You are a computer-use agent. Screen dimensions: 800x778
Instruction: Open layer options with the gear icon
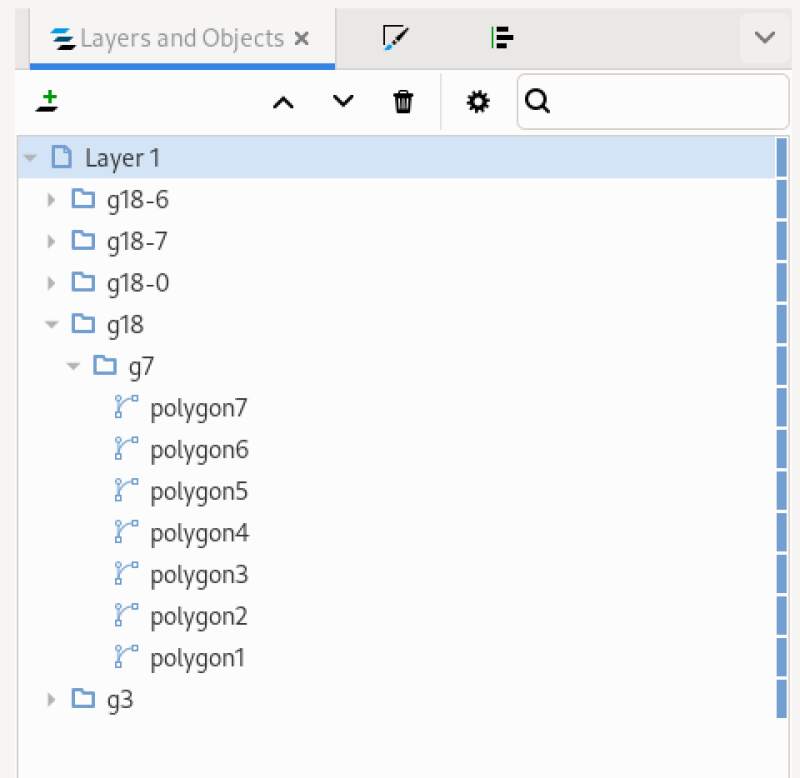479,101
